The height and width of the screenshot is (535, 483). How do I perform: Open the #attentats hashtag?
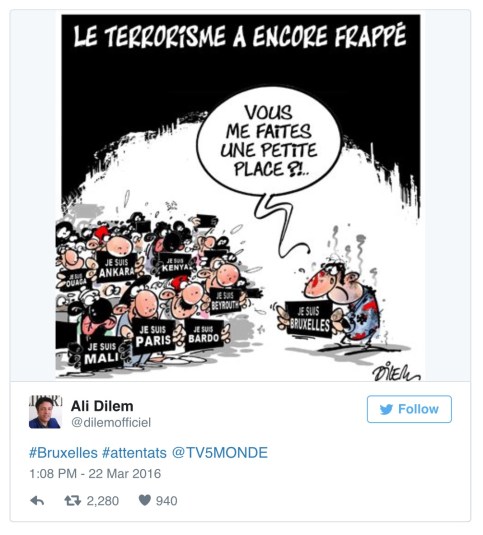[x=134, y=453]
